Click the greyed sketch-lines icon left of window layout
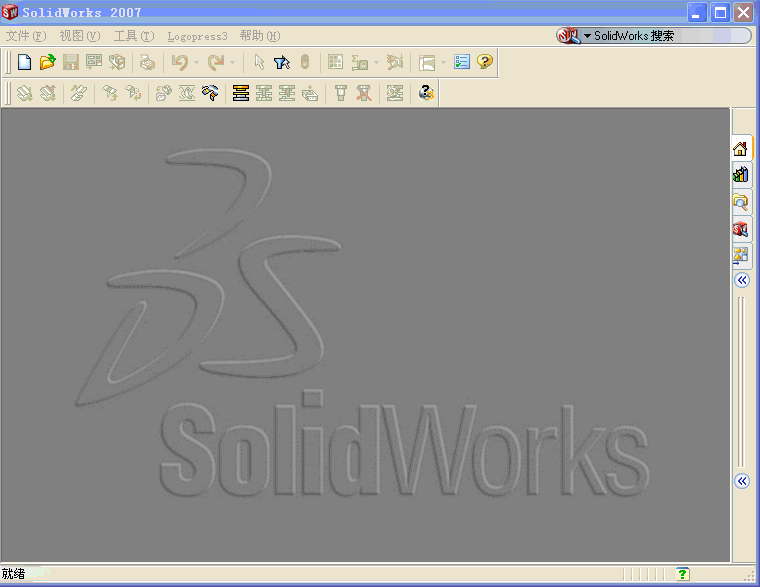This screenshot has width=760, height=587. (x=395, y=62)
